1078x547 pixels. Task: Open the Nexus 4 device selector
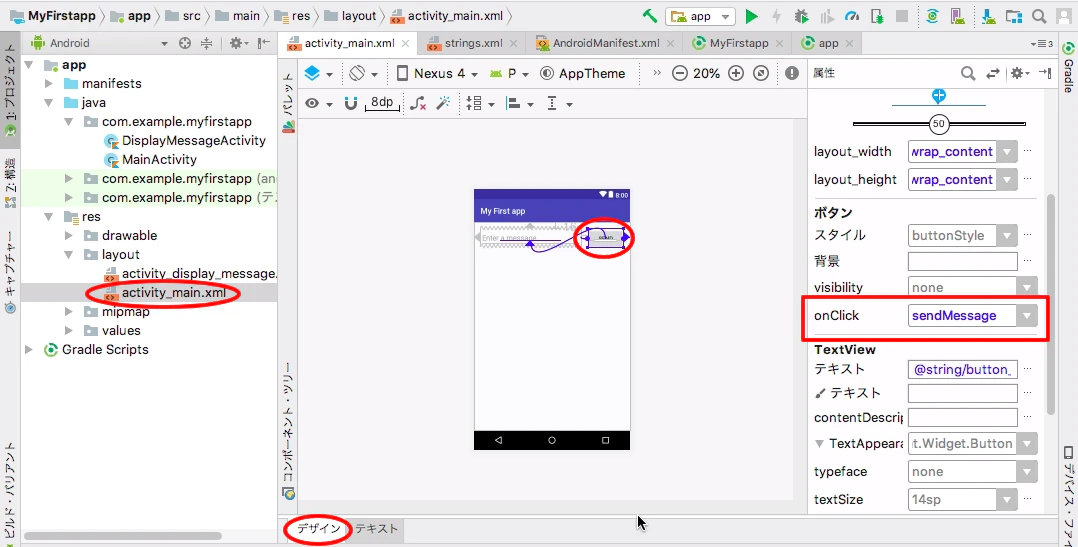[x=437, y=73]
